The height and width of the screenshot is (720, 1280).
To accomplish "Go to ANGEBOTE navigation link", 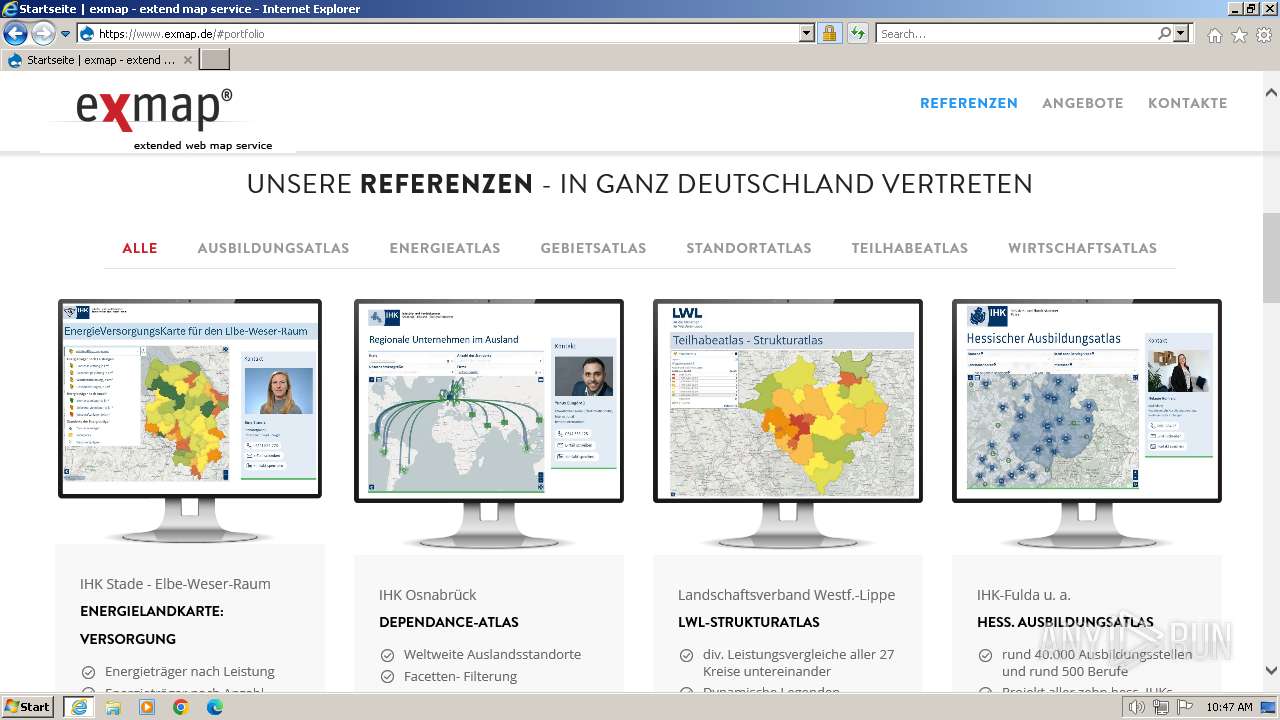I will pyautogui.click(x=1083, y=103).
